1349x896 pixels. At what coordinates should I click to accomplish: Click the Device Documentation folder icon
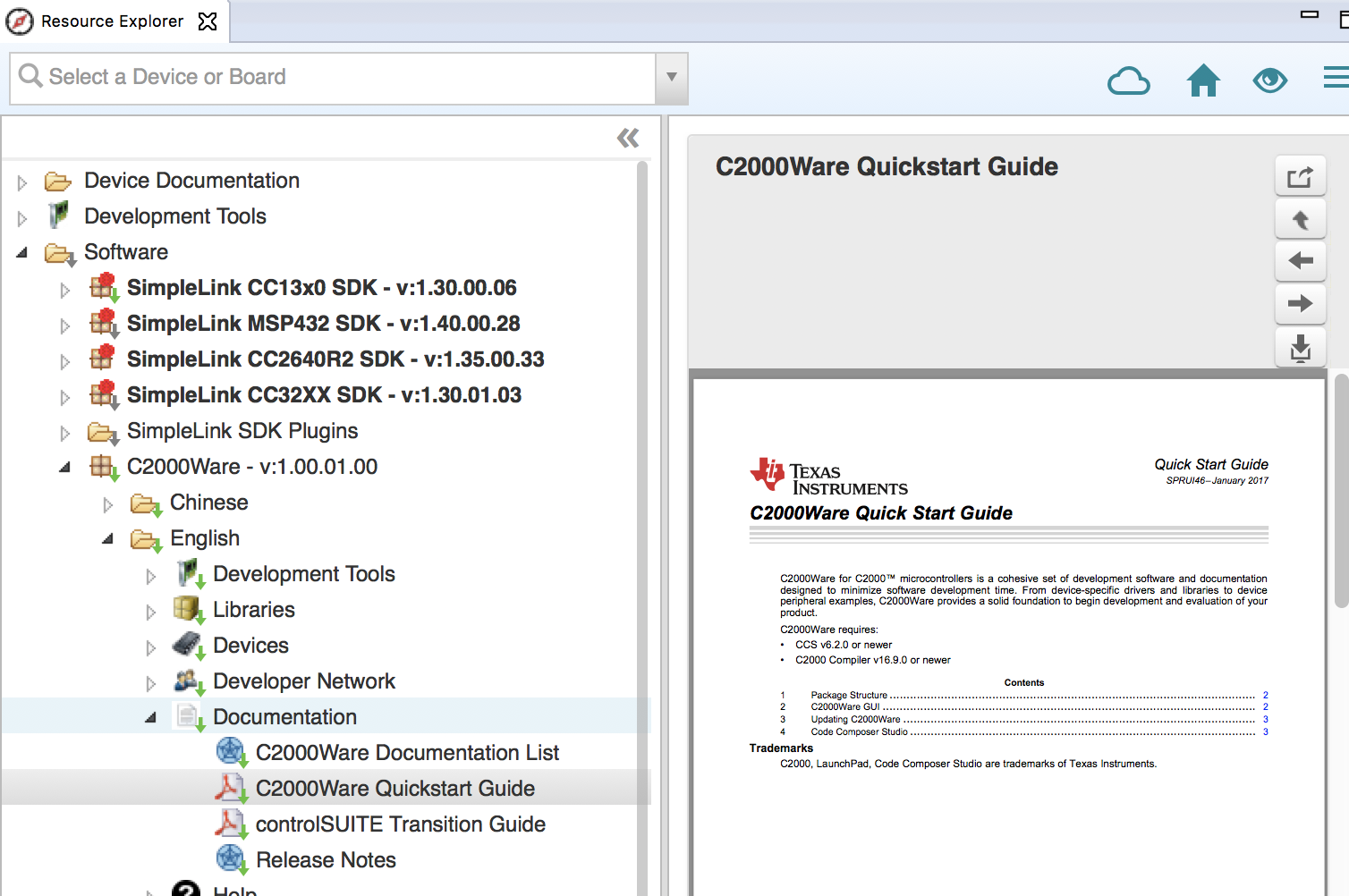coord(58,182)
